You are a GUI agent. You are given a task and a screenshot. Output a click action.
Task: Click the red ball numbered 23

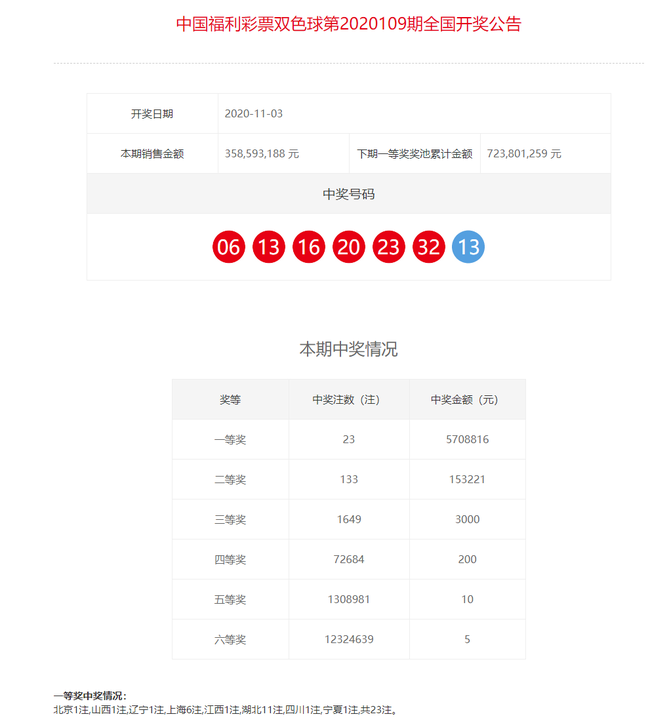click(x=389, y=247)
